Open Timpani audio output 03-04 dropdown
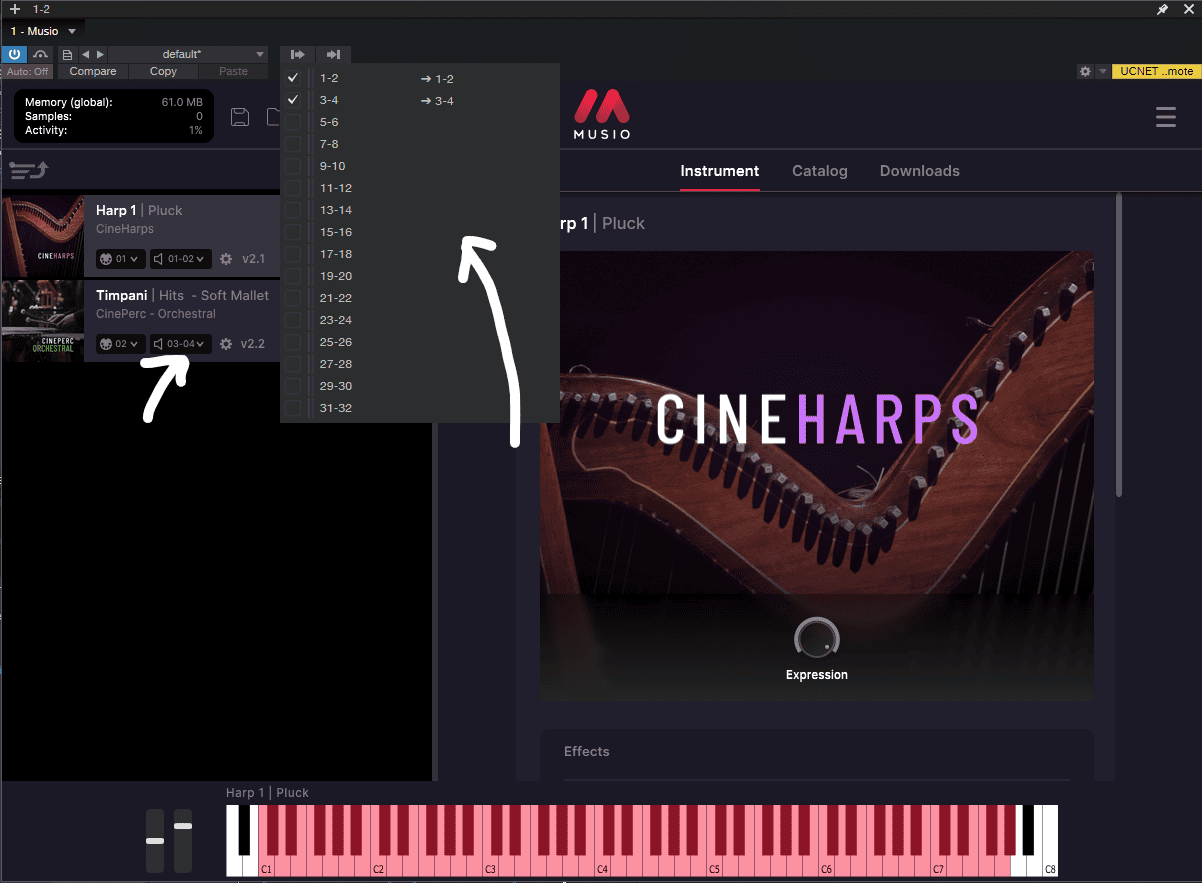This screenshot has width=1202, height=883. 180,344
